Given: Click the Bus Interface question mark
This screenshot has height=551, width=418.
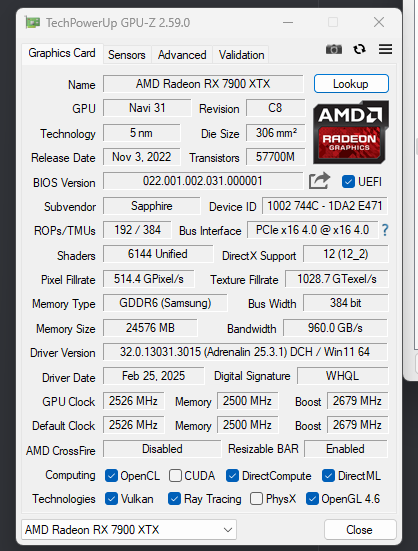Looking at the screenshot, I should click(385, 230).
